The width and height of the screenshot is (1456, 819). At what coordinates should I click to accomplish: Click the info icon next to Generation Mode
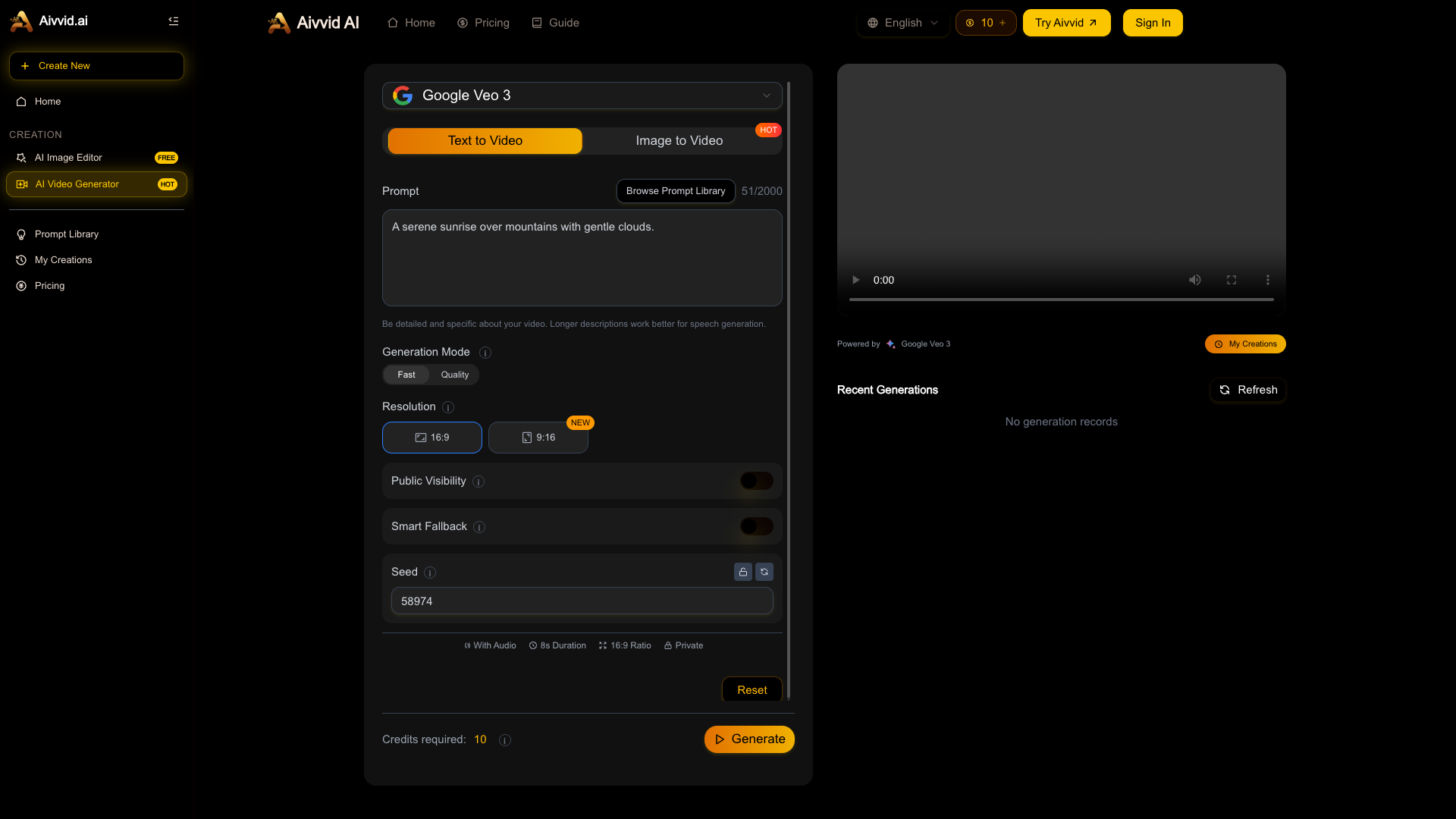click(485, 353)
